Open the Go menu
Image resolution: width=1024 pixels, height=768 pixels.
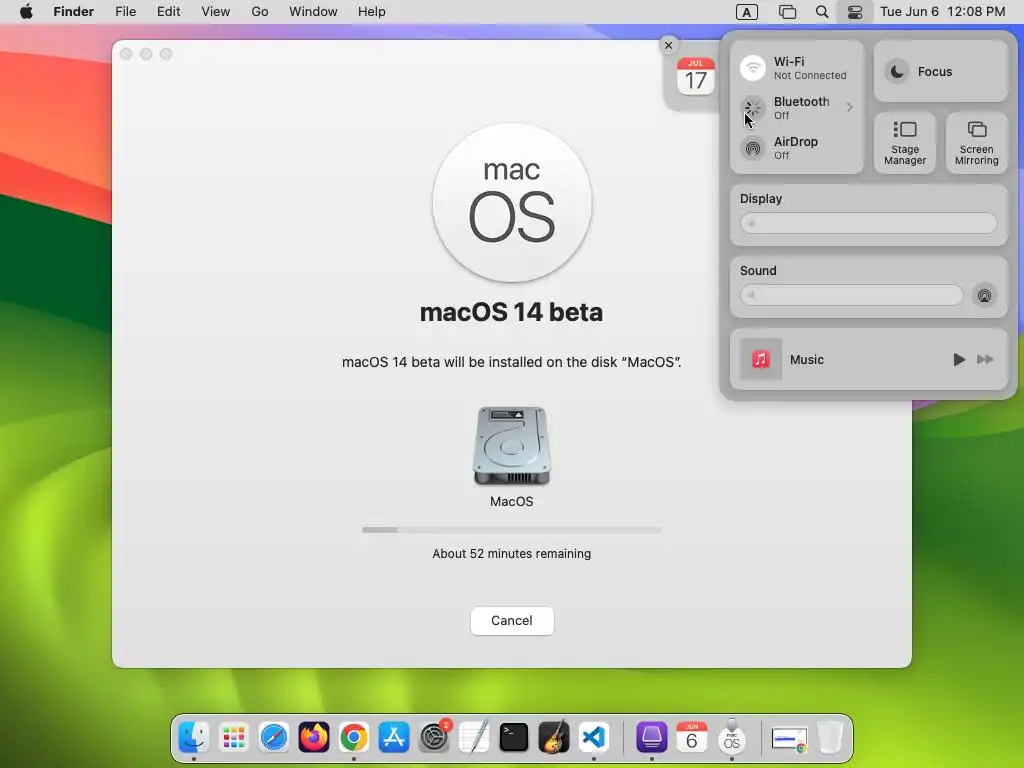pyautogui.click(x=259, y=12)
